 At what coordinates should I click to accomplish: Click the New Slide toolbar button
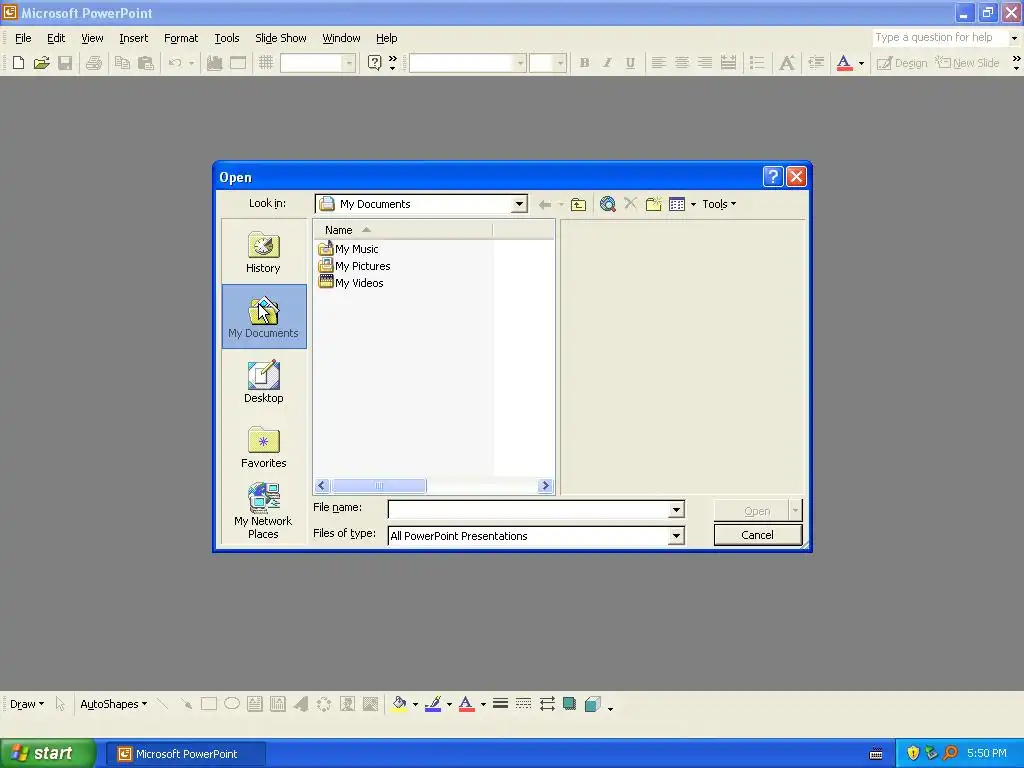click(967, 63)
